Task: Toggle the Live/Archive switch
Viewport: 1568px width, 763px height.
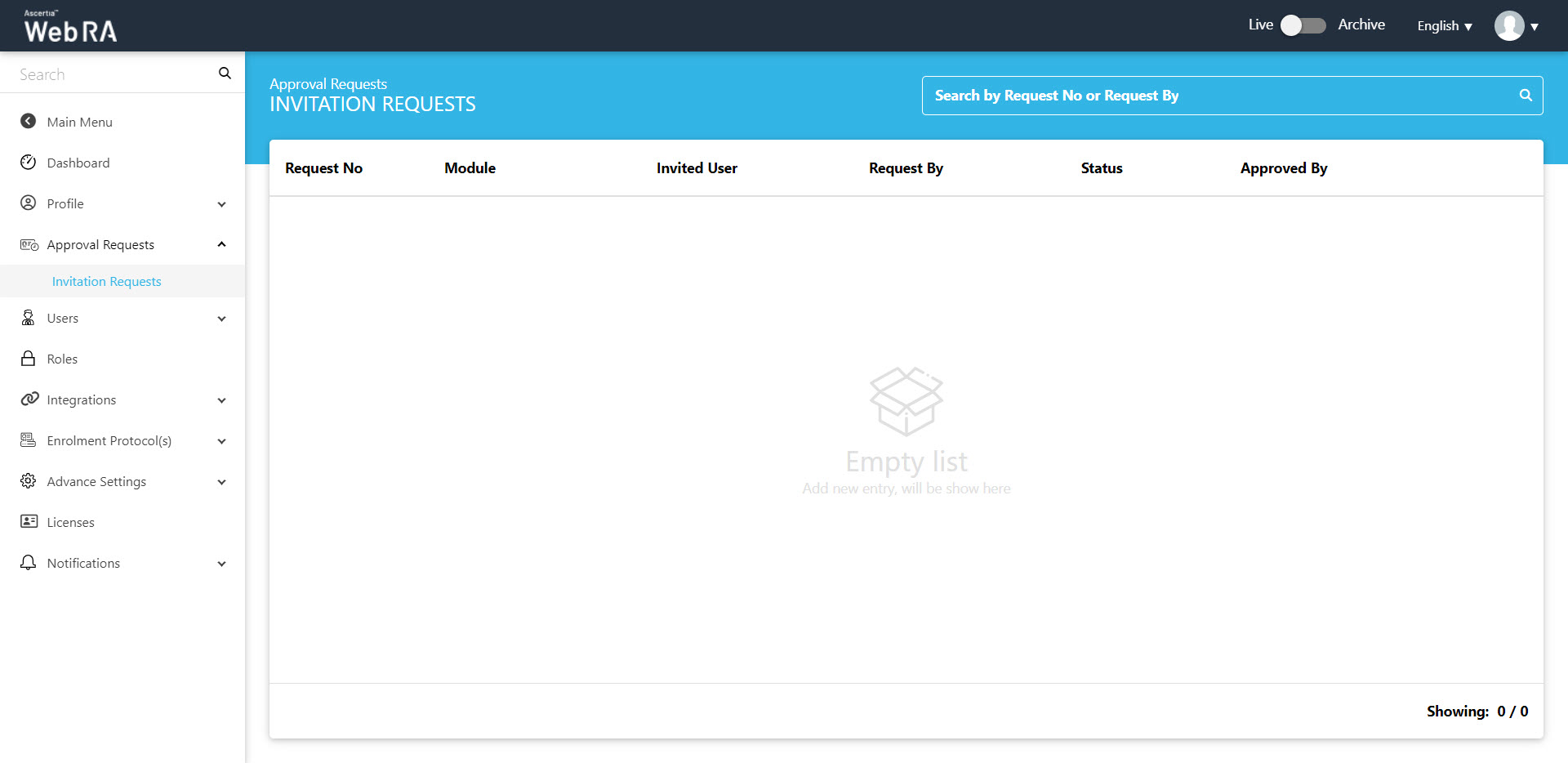Action: [x=1303, y=25]
